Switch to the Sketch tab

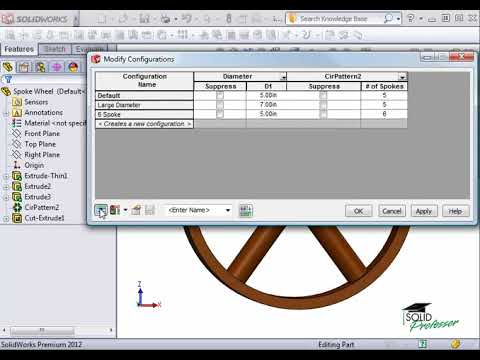coord(55,49)
